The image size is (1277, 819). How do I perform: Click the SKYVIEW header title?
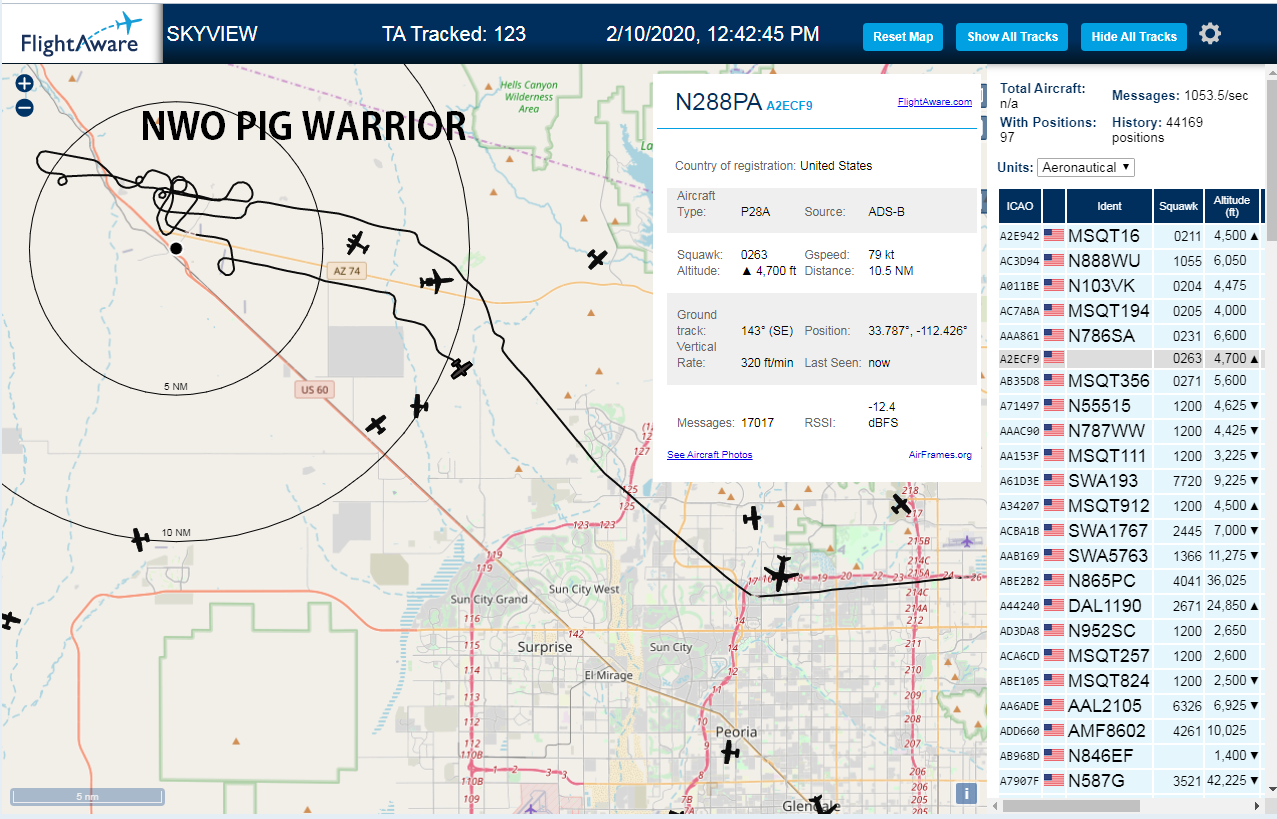click(212, 34)
